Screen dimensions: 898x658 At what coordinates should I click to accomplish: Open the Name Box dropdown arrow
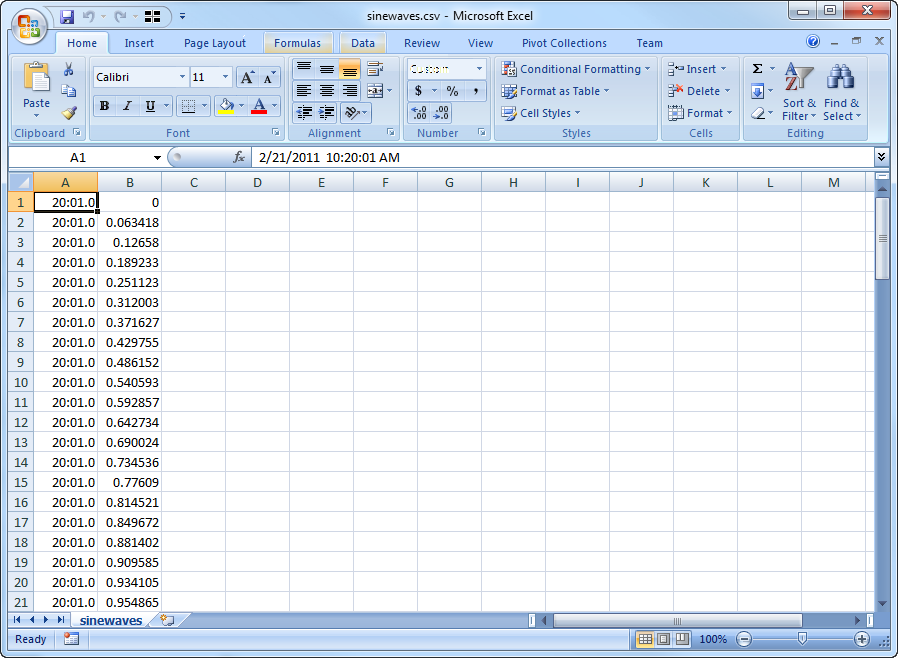point(157,158)
